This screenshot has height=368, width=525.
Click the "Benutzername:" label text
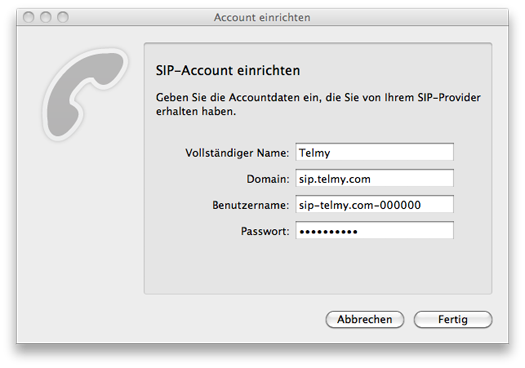pos(250,205)
